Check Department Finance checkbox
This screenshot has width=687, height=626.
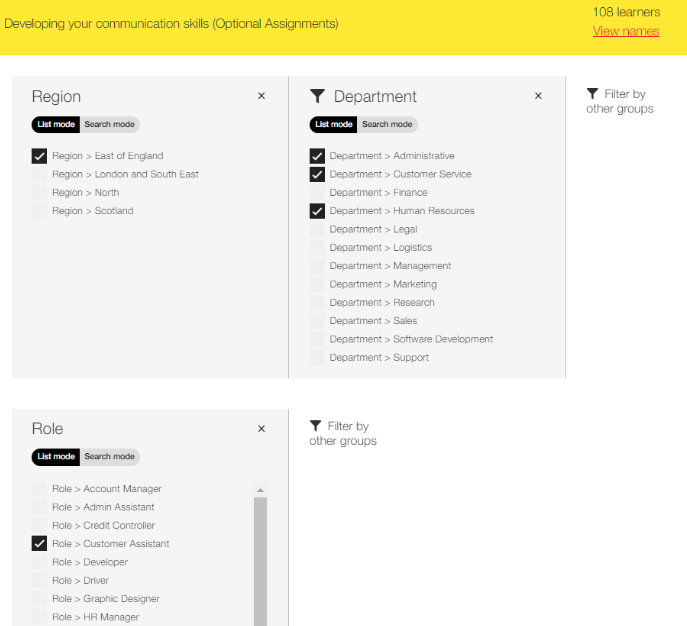pyautogui.click(x=317, y=193)
